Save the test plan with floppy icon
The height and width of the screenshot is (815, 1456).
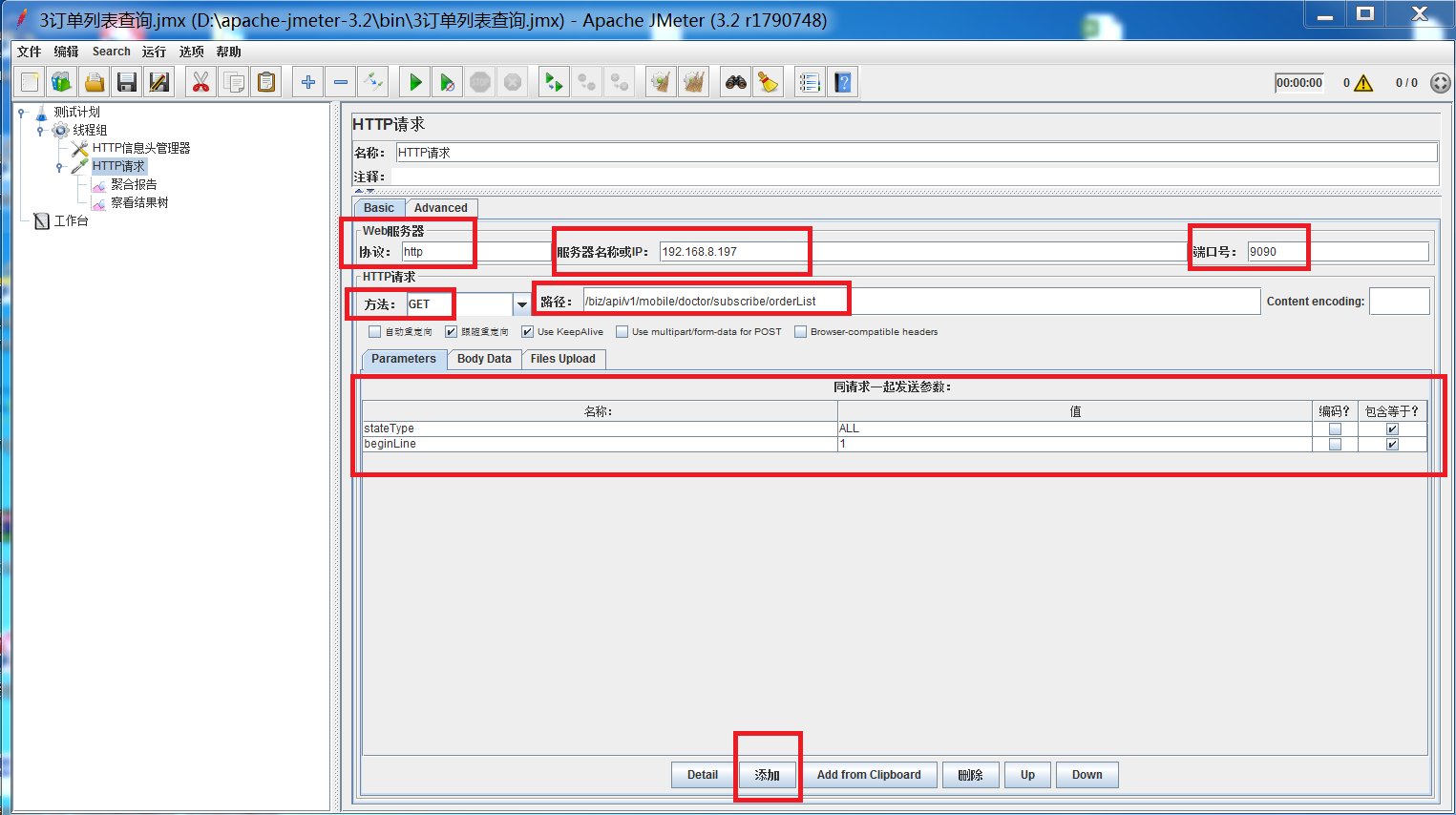tap(127, 83)
